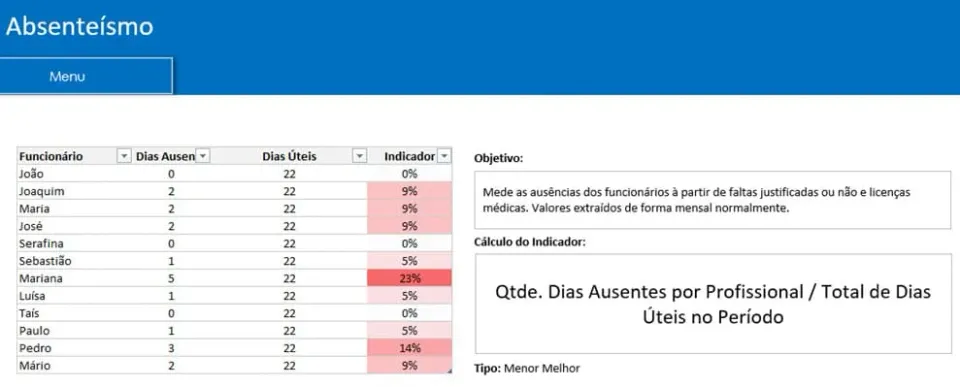Image resolution: width=960 pixels, height=387 pixels.
Task: Click Pedro's absent days value 3
Action: pos(171,348)
